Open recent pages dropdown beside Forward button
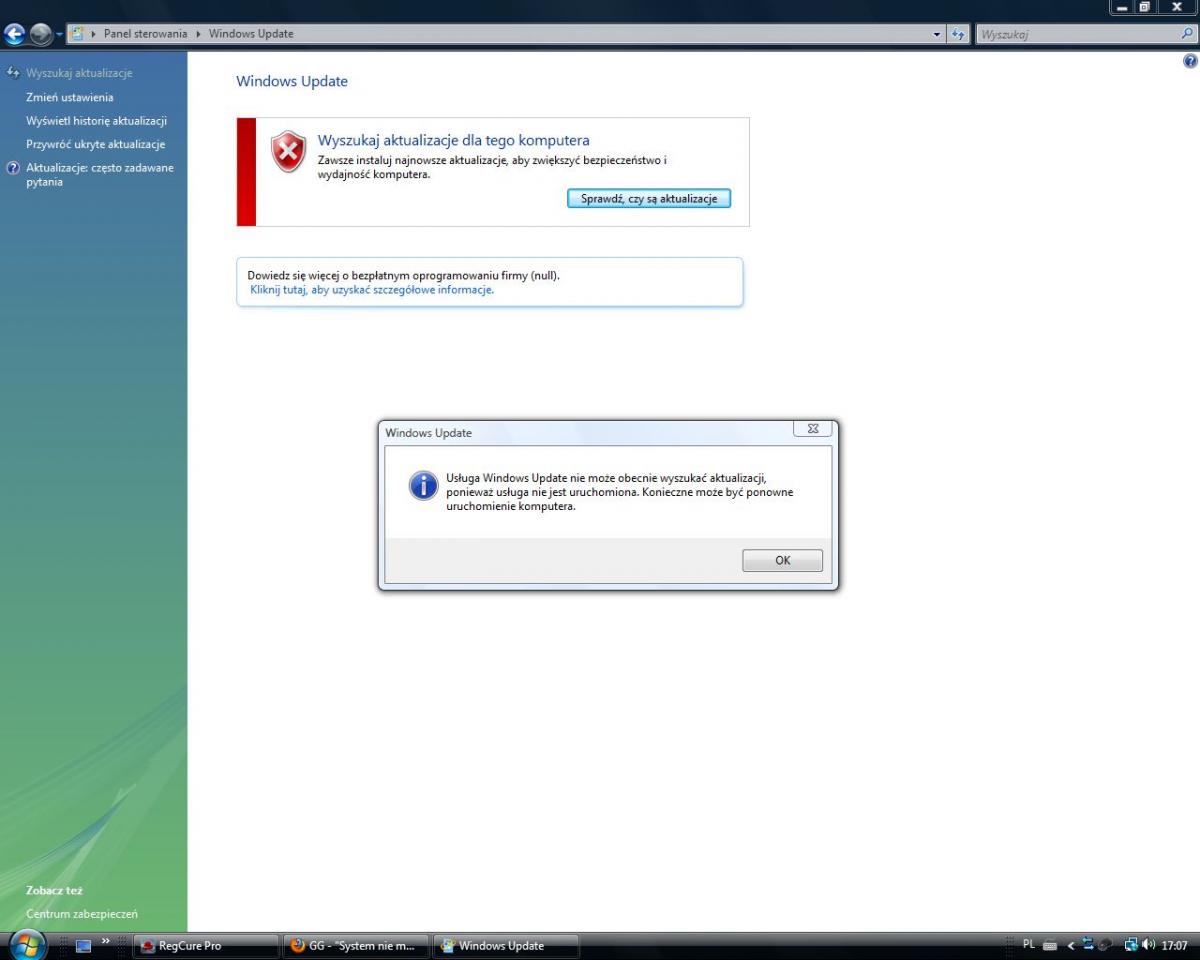Screen dimensions: 1200x960 [59, 35]
